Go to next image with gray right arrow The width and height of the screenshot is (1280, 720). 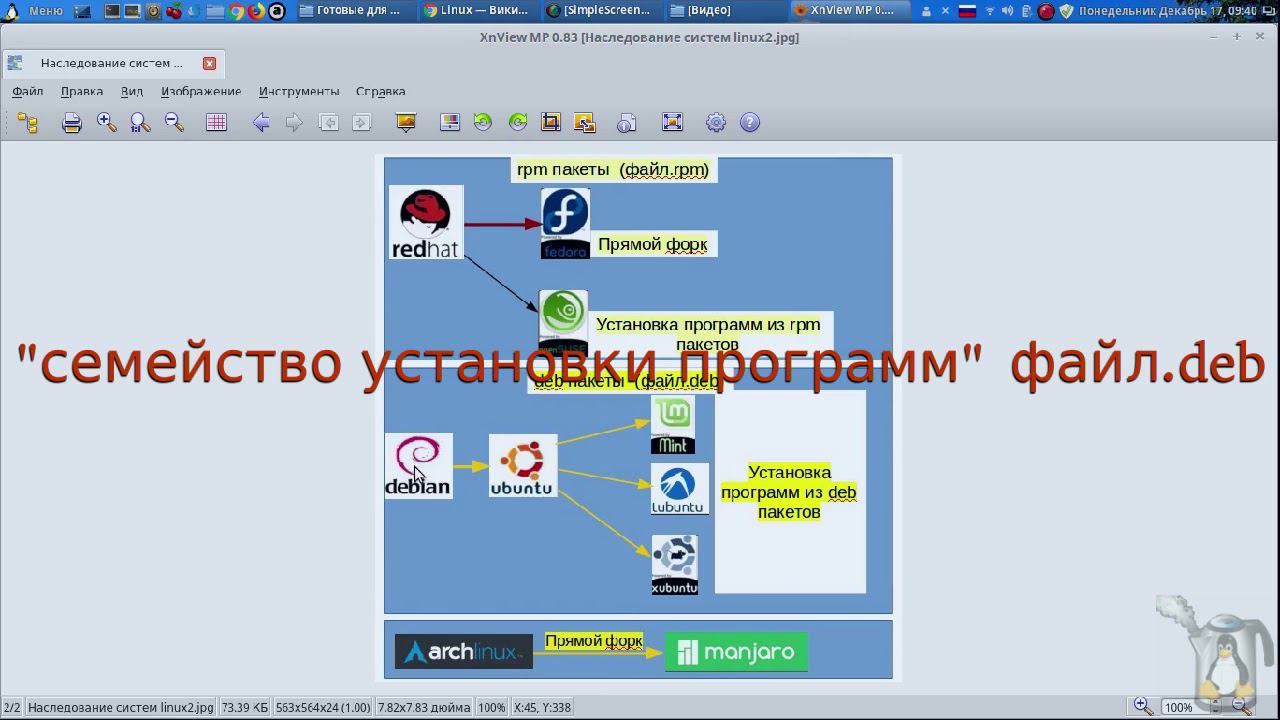point(293,123)
